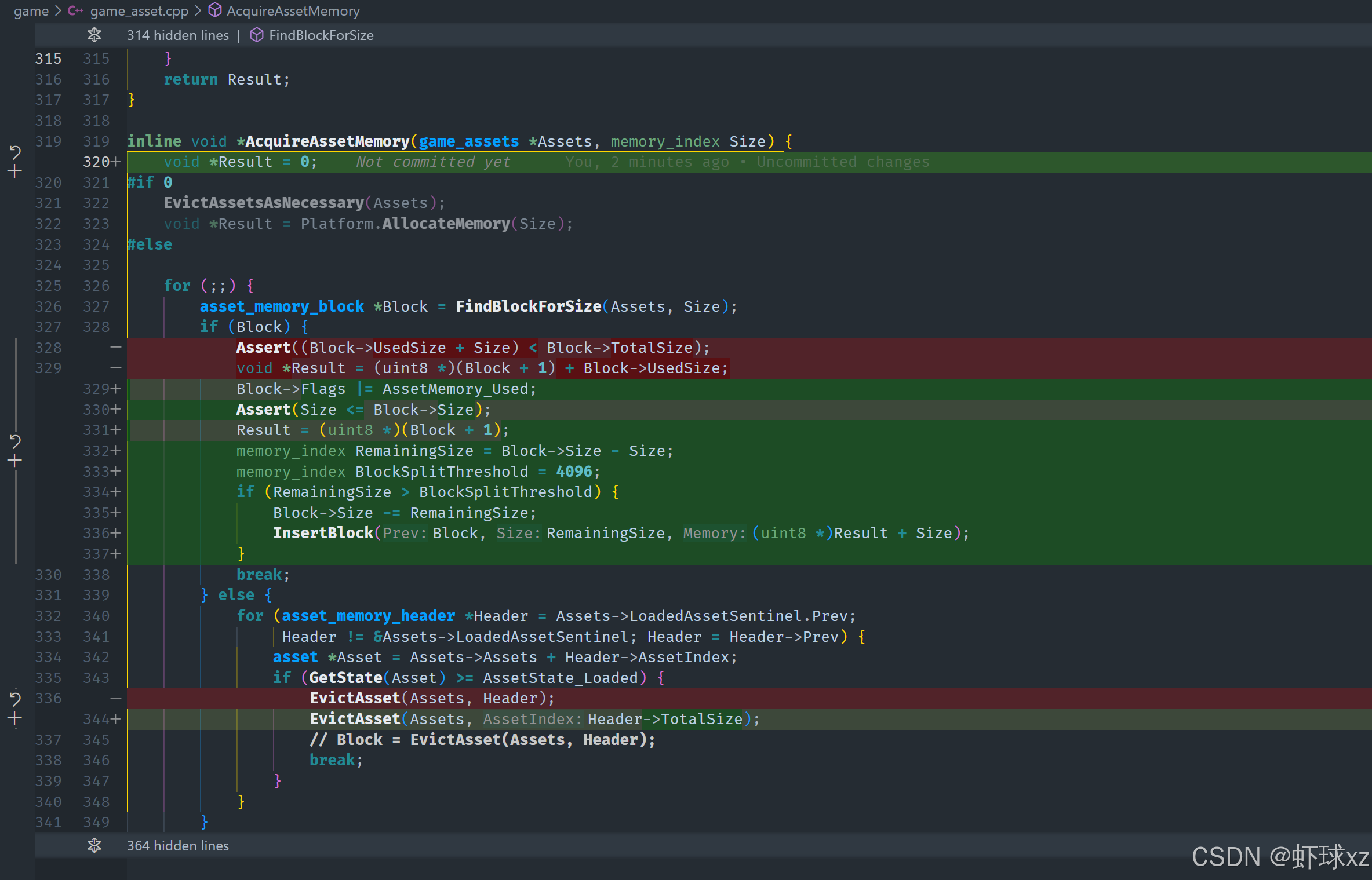
Task: Open the game_asset.cpp breadcrumb
Action: (x=139, y=11)
